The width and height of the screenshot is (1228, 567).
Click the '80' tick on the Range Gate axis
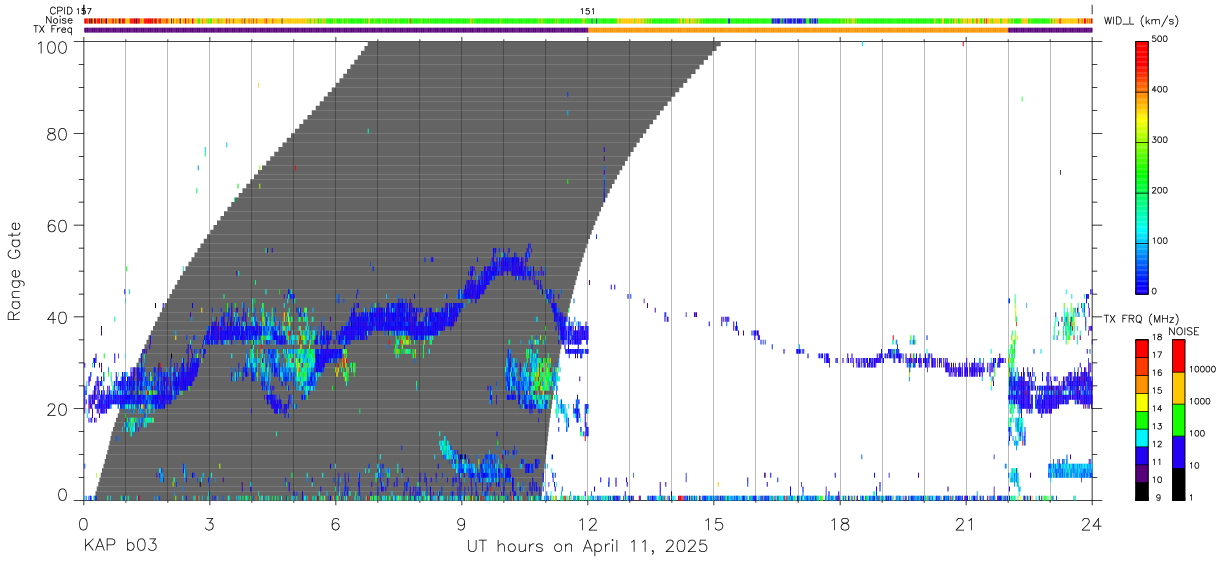pyautogui.click(x=58, y=133)
